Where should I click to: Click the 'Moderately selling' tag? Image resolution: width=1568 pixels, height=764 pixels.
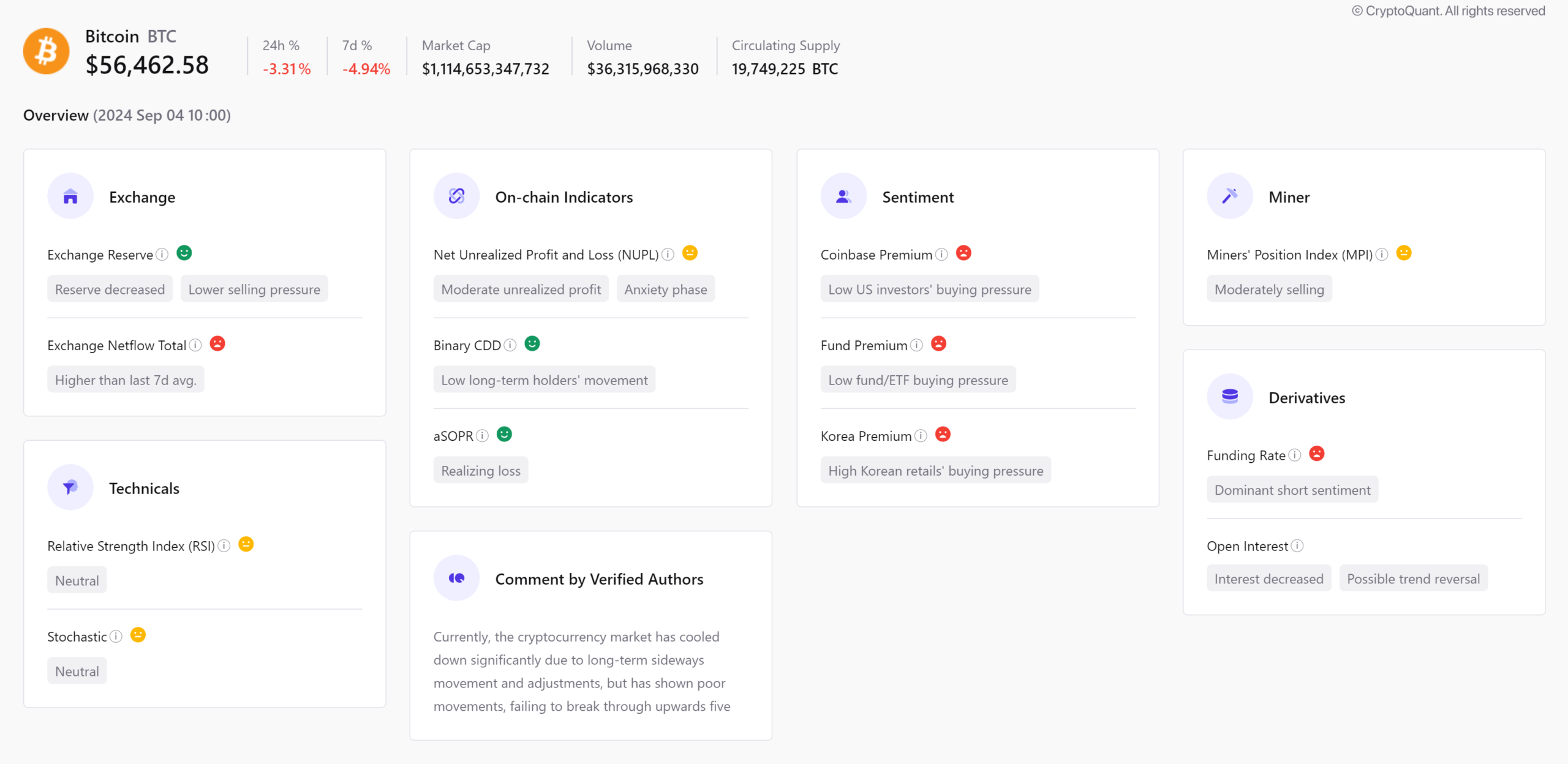[1269, 289]
